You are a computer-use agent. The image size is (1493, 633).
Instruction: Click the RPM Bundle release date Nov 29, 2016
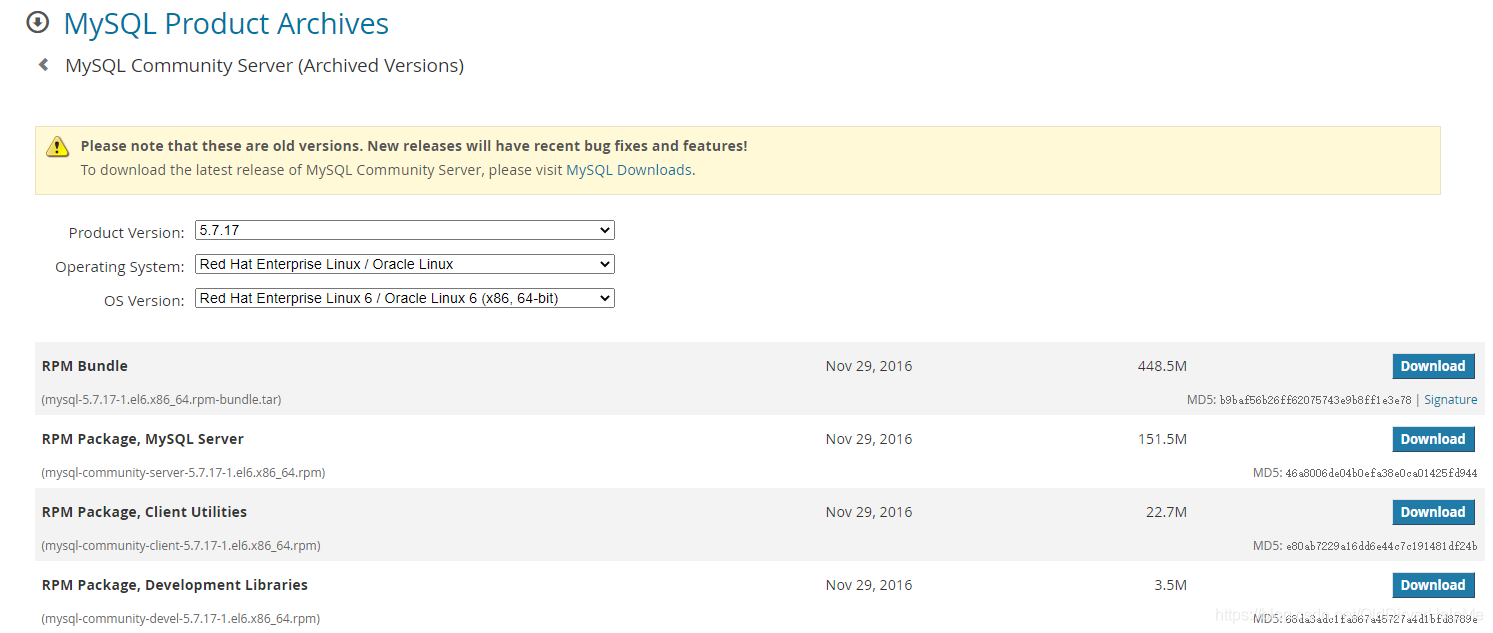point(869,366)
